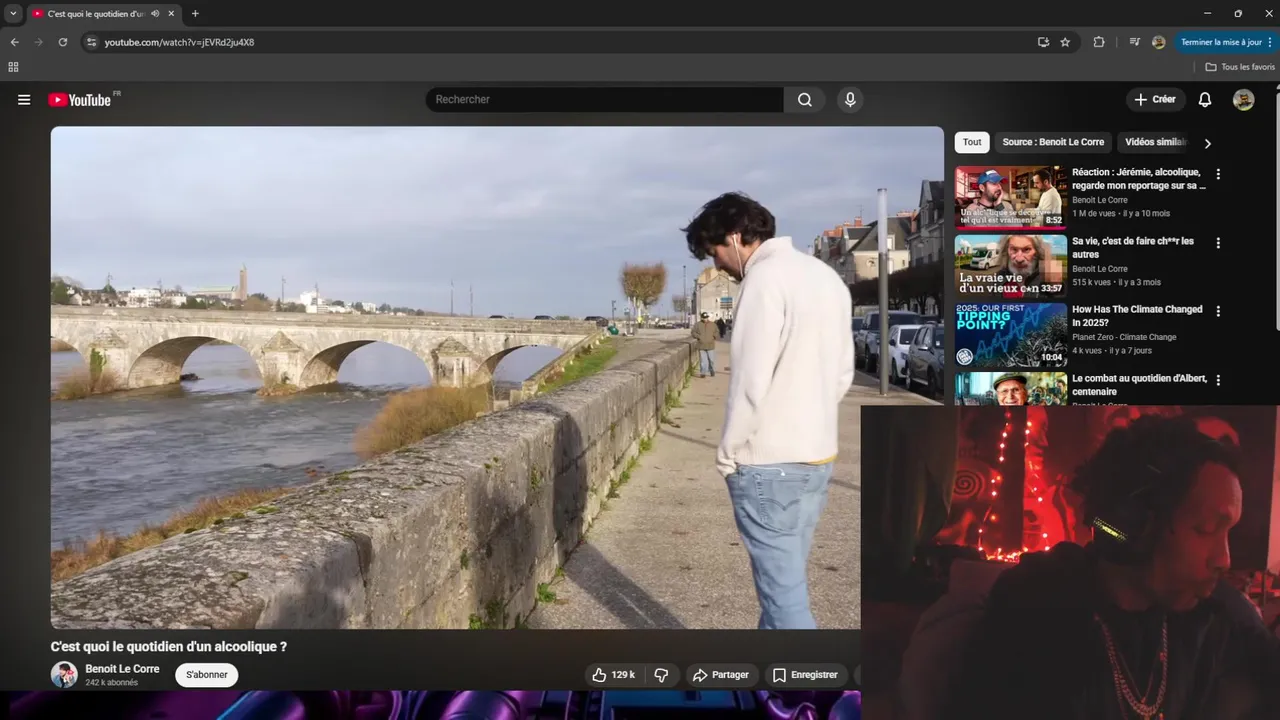Dislike the video with thumbs down
Image resolution: width=1280 pixels, height=720 pixels.
click(661, 675)
